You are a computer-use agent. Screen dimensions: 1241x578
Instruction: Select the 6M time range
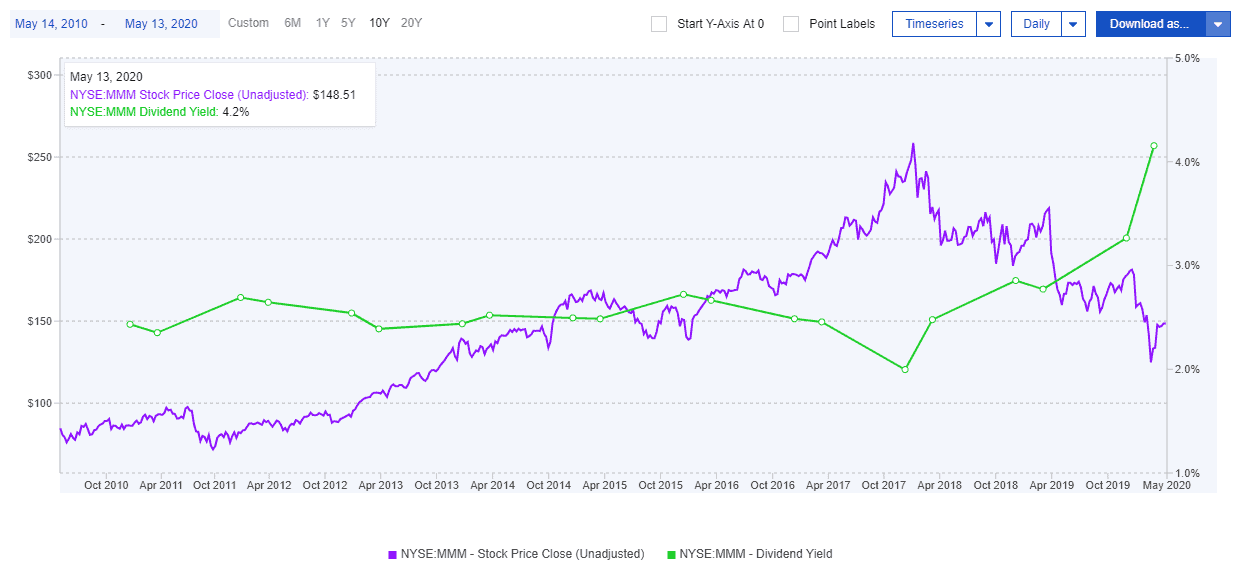(x=292, y=23)
